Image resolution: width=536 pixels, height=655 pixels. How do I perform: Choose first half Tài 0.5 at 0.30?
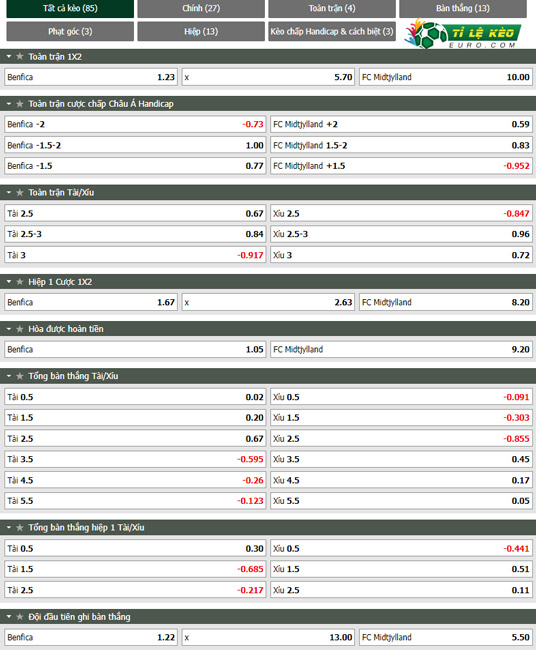[135, 548]
